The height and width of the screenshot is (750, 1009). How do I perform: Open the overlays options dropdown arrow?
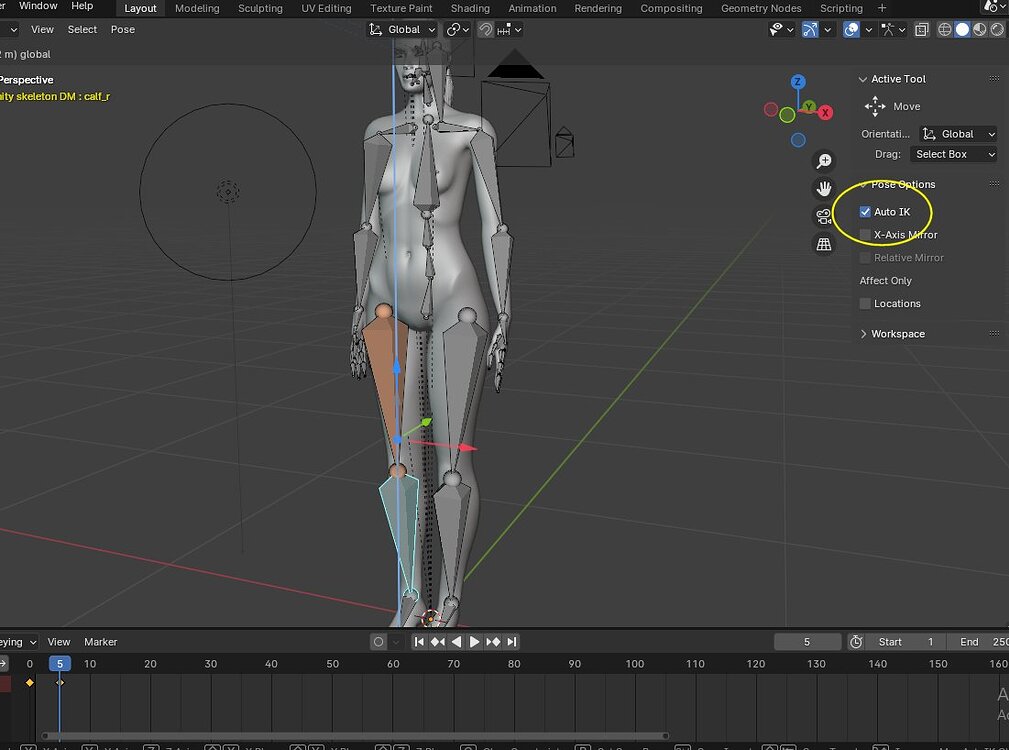click(x=868, y=30)
